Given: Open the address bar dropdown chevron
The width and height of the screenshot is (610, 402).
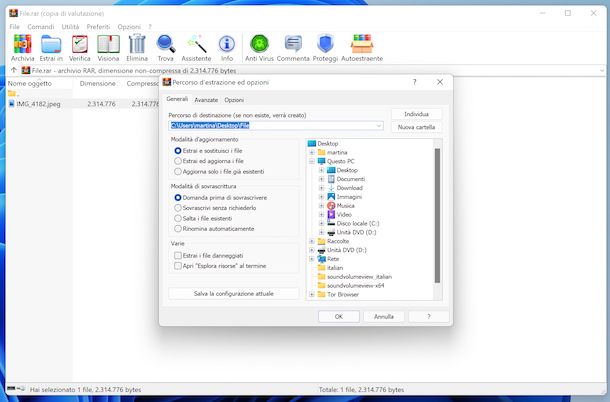Looking at the screenshot, I should pos(602,71).
